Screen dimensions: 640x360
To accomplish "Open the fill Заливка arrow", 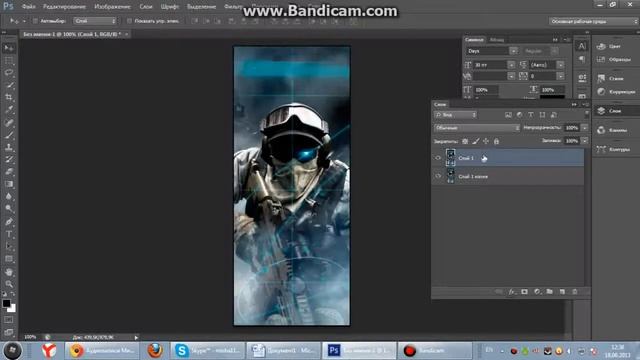I will coord(584,141).
